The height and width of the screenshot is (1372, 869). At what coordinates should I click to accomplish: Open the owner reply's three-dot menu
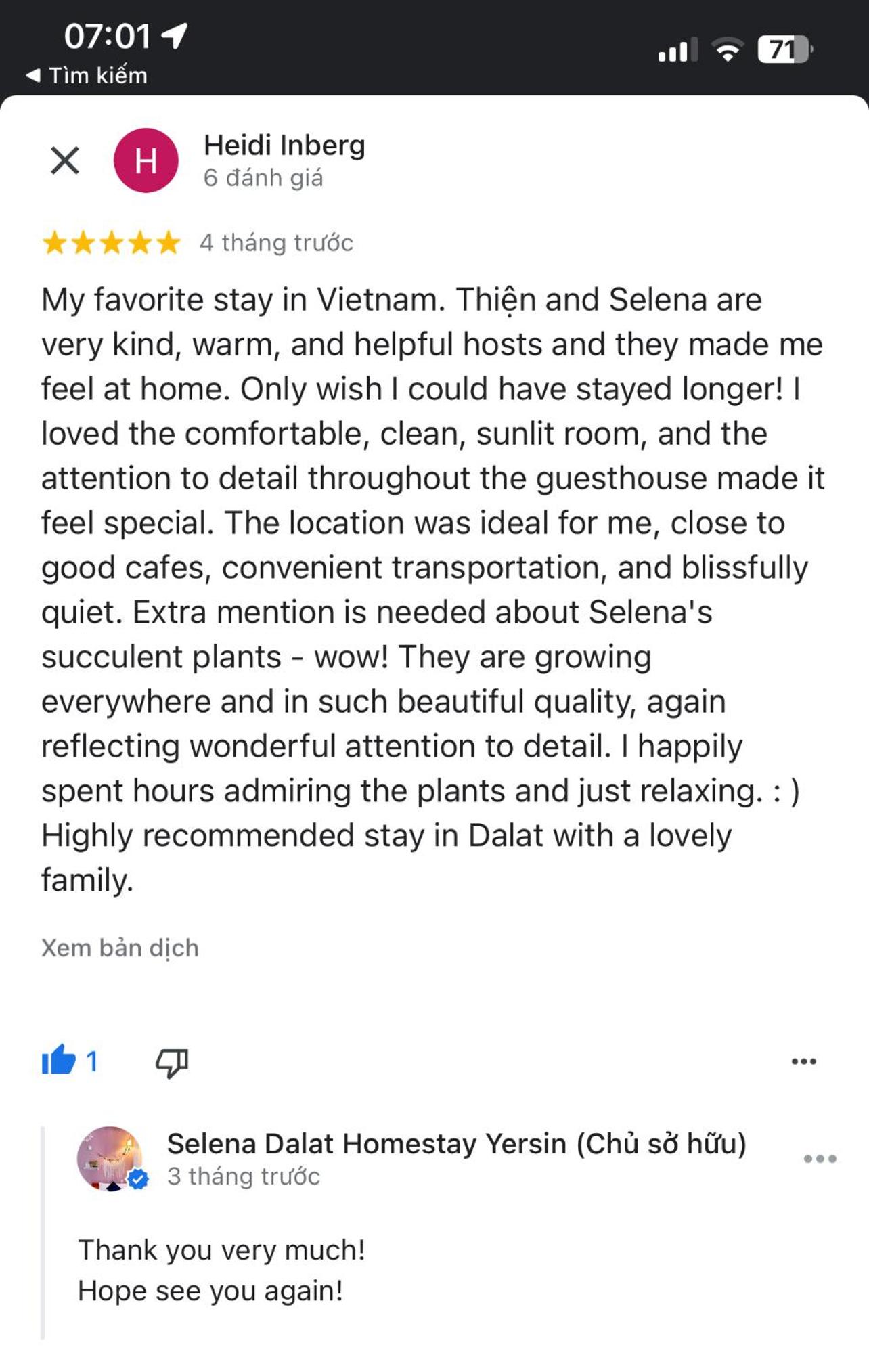pos(820,1159)
